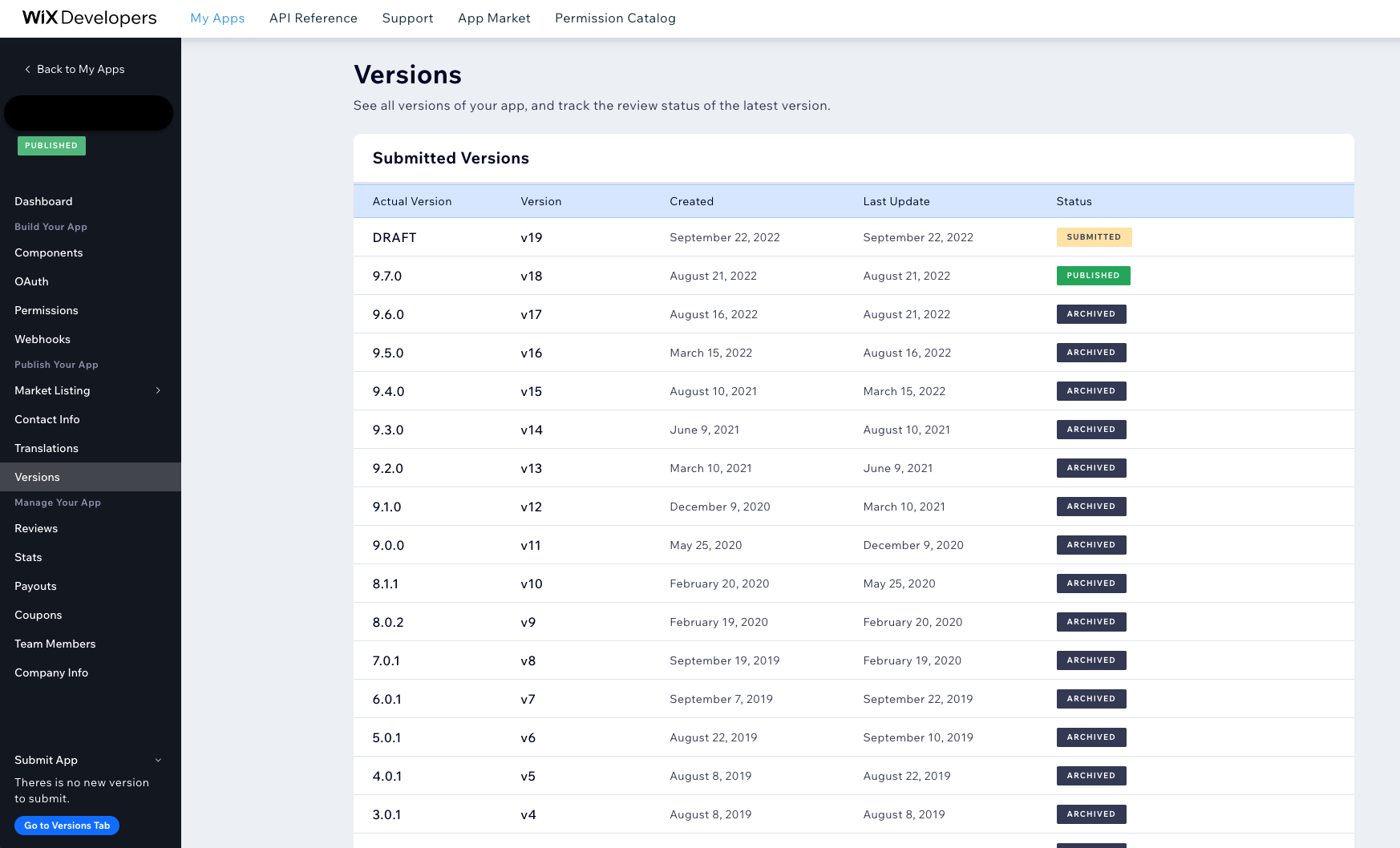Click the Version column header
This screenshot has height=848, width=1400.
[541, 201]
